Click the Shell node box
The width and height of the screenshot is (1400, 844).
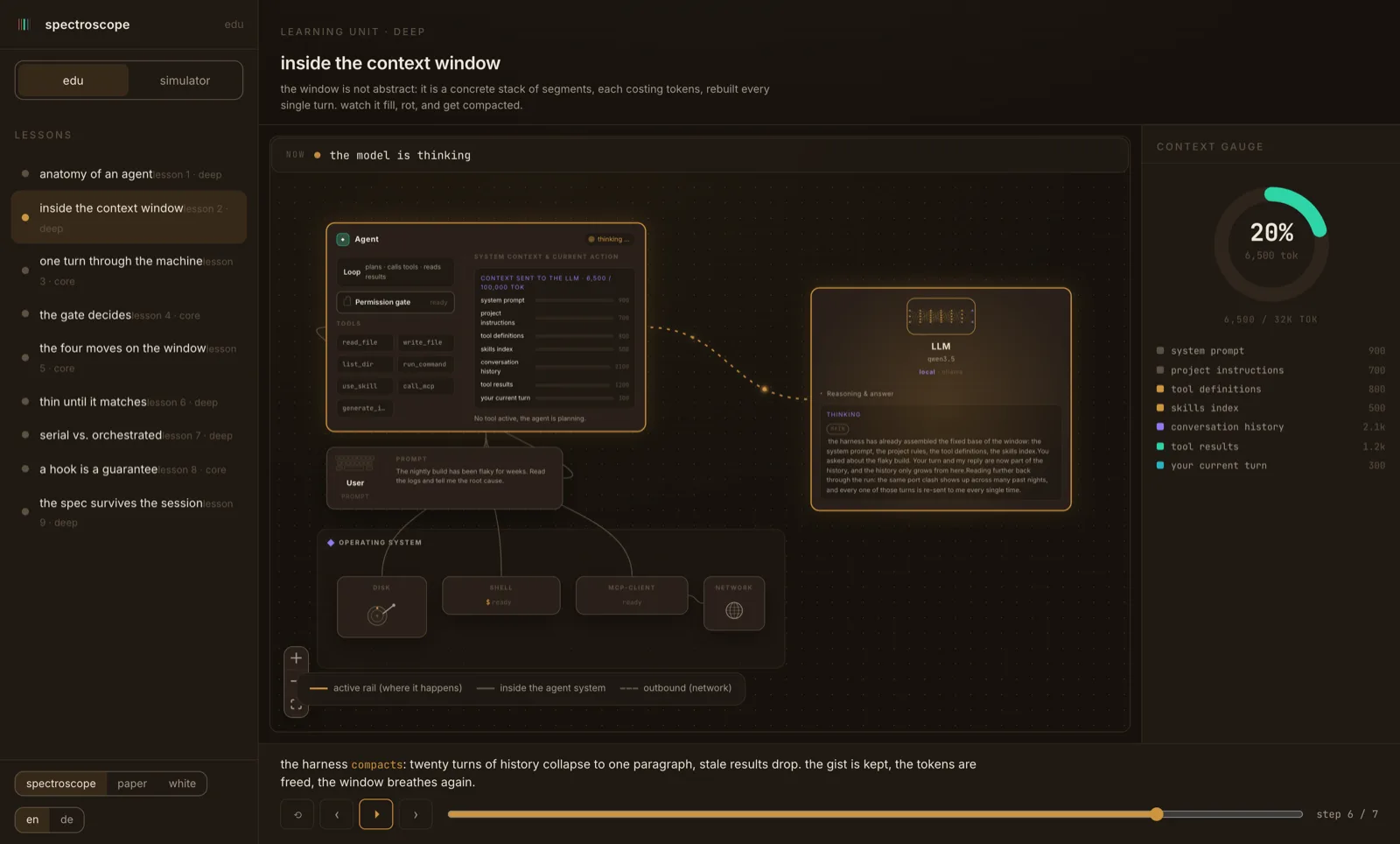(501, 595)
